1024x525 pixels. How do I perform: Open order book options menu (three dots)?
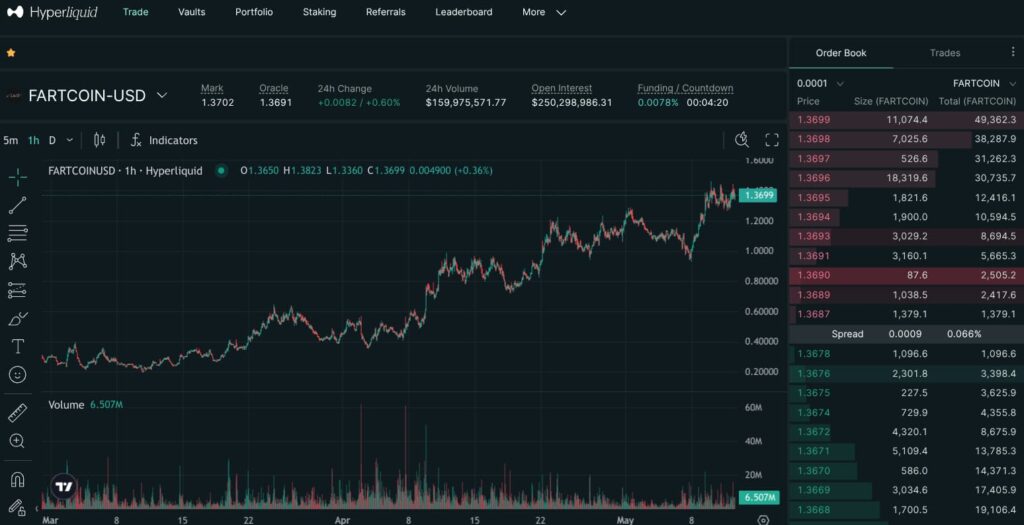coord(1013,52)
